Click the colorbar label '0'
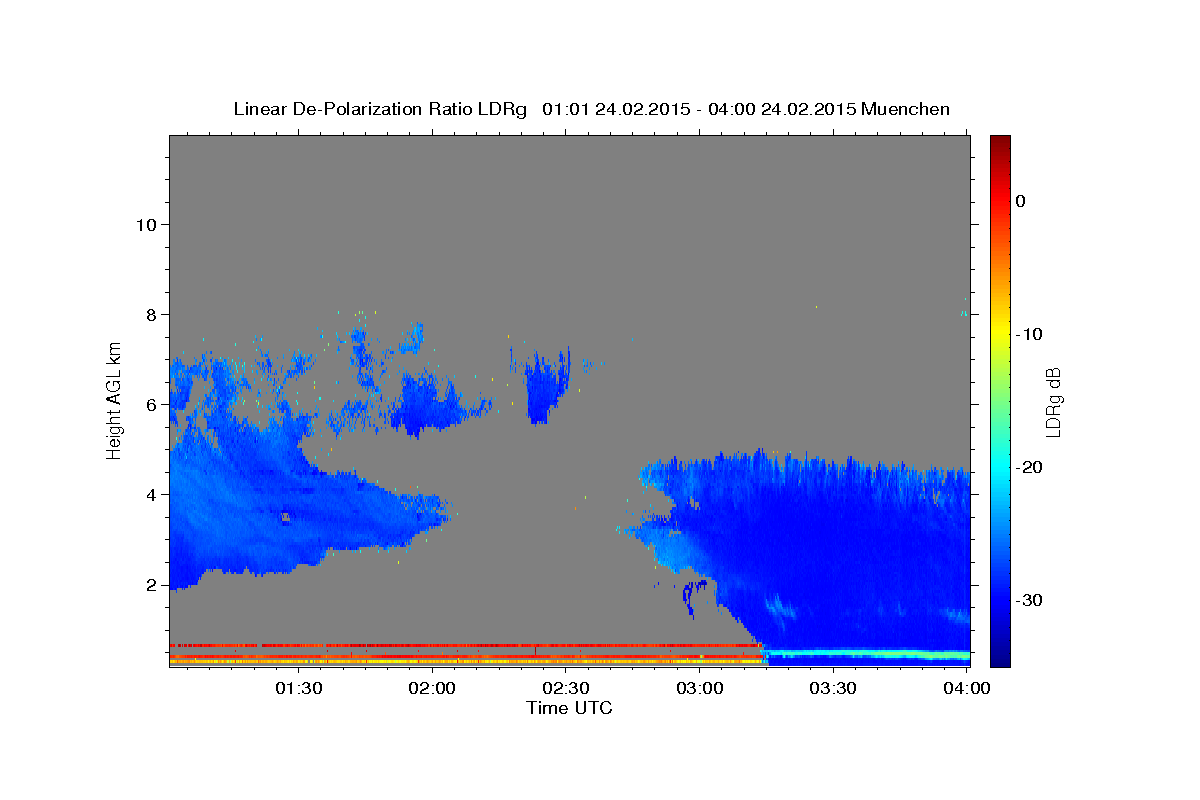Viewport: 1200px width, 800px height. [1020, 201]
